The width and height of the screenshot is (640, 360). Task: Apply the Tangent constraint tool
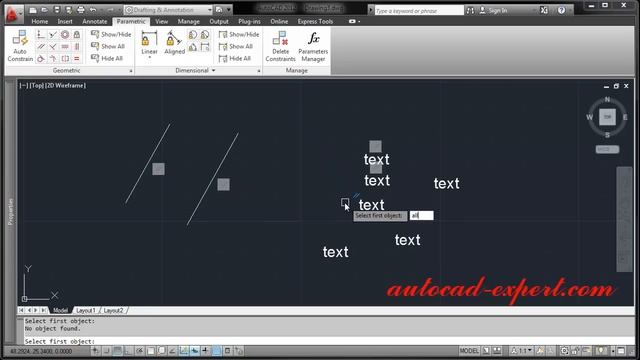(41, 59)
